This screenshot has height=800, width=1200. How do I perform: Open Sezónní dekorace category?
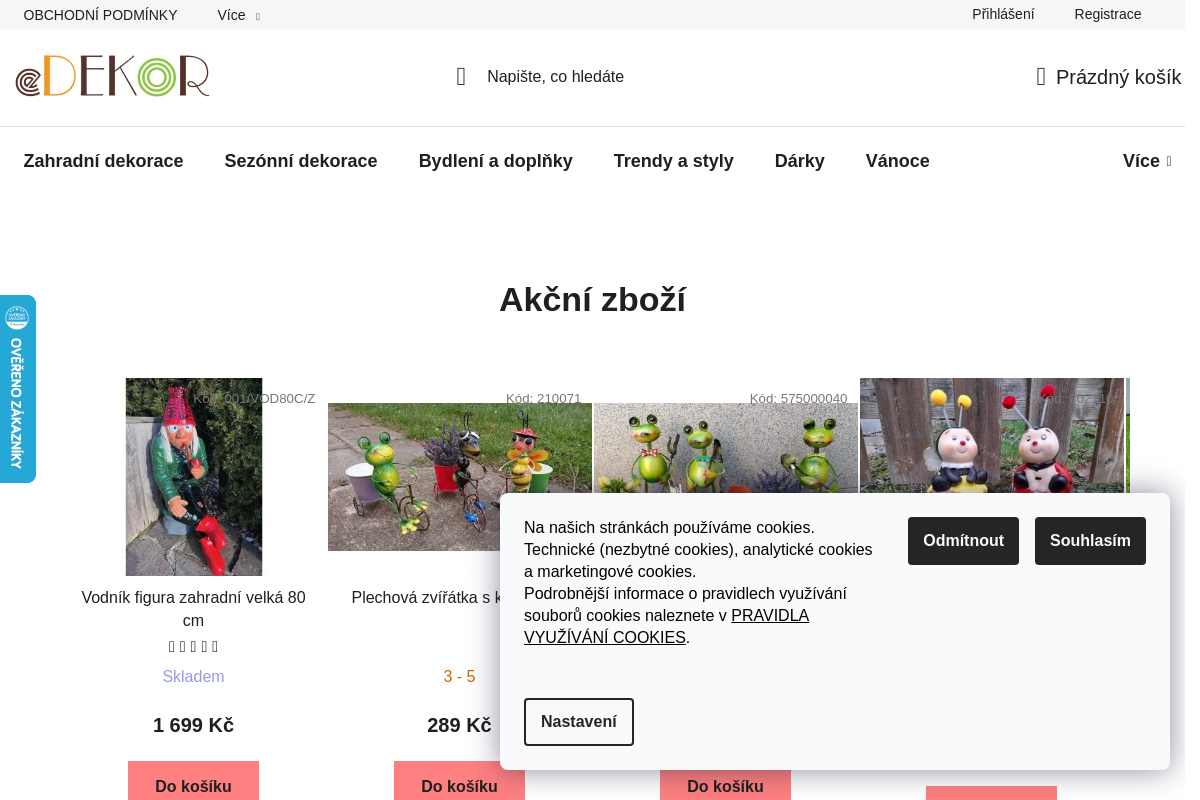(x=300, y=161)
